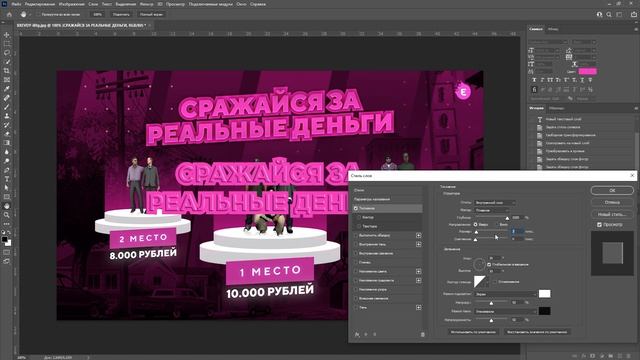
Task: Select the Move tool
Action: pyautogui.click(x=7, y=35)
